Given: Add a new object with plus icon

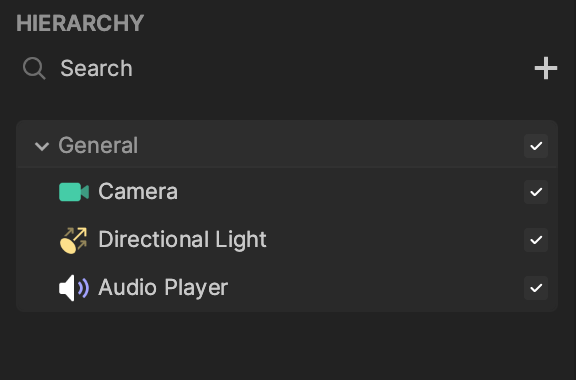Looking at the screenshot, I should point(546,68).
